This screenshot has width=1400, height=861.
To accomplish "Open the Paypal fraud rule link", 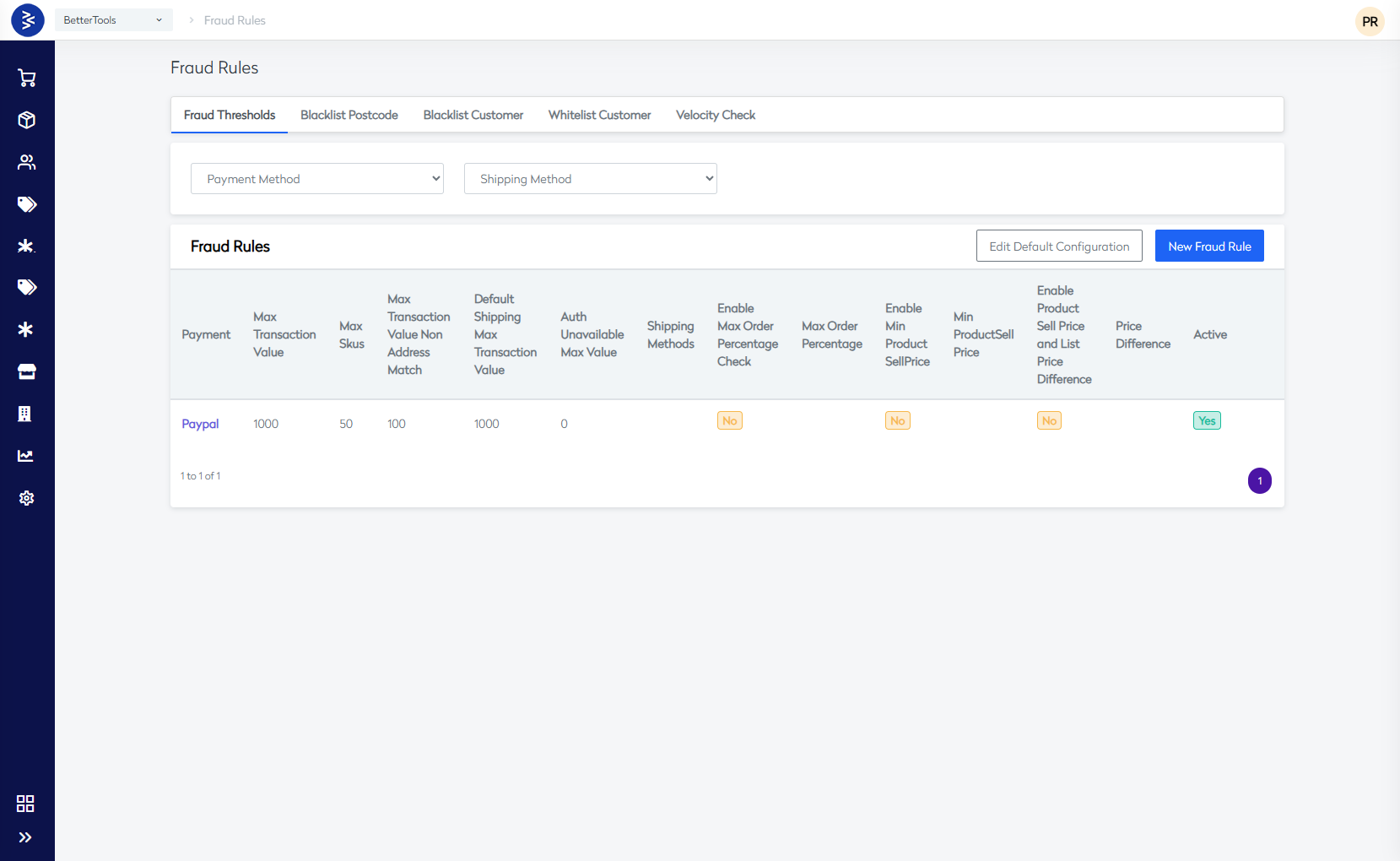I will [x=200, y=424].
